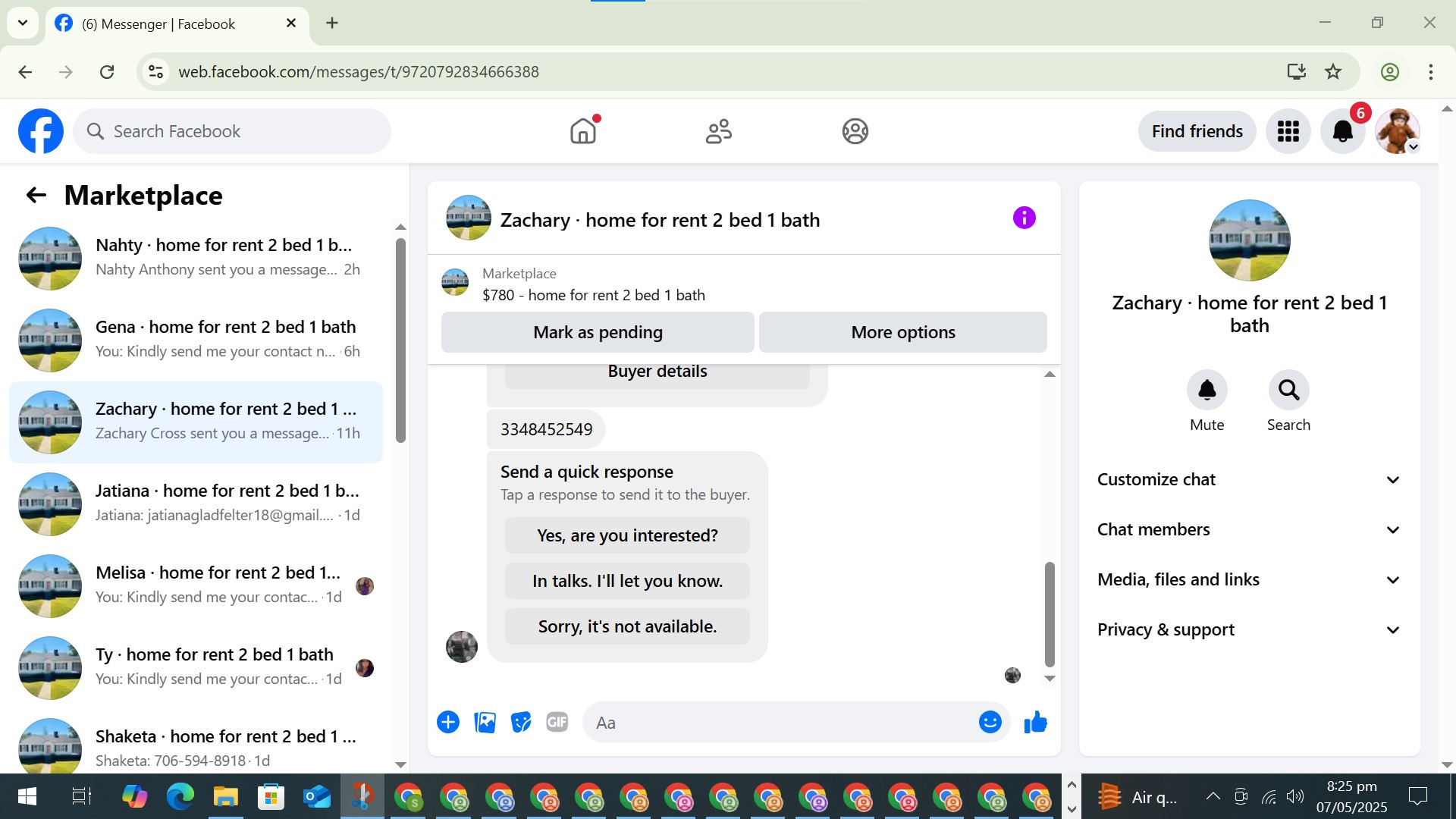Open the Facebook menu grid icon
Viewport: 1456px width, 819px height.
coord(1288,131)
